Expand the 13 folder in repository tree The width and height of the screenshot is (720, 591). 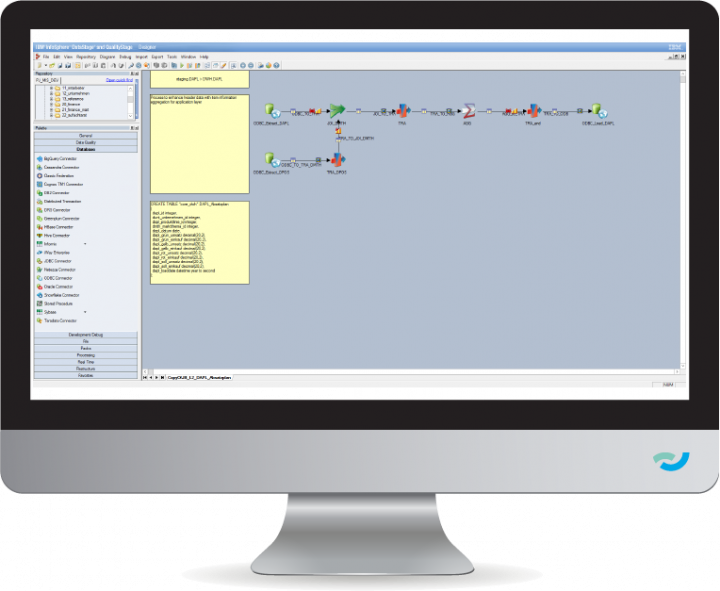(51, 99)
